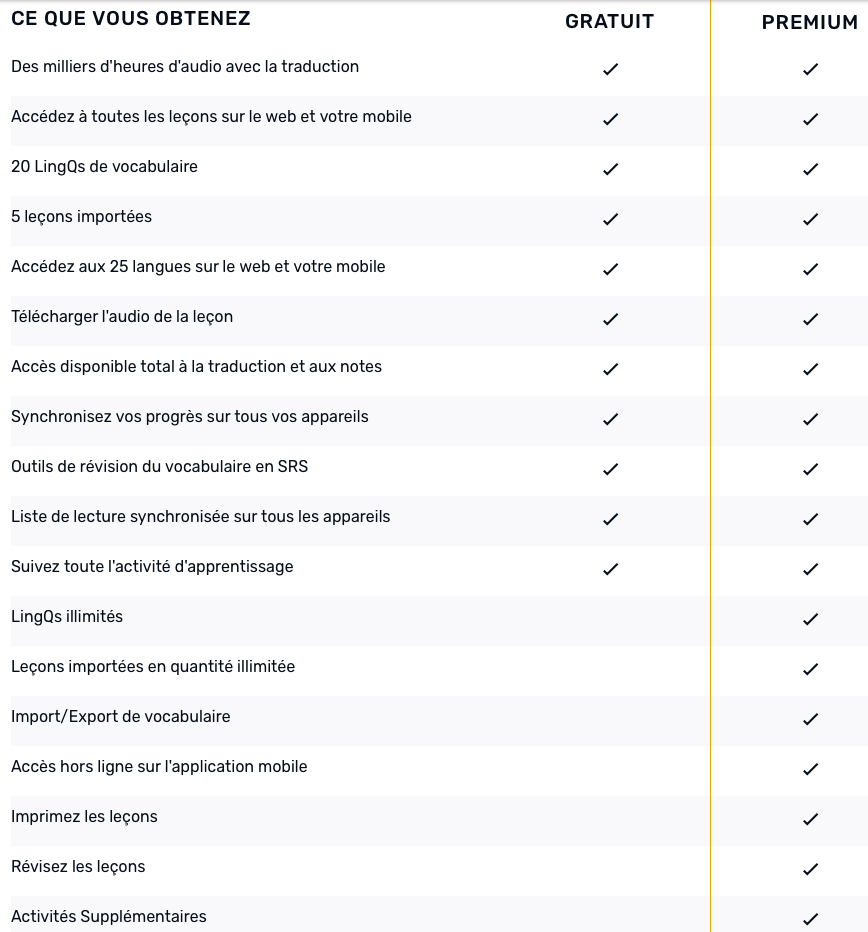The height and width of the screenshot is (932, 868).
Task: Click Premium checkmark for Accès hors ligne
Action: 810,769
